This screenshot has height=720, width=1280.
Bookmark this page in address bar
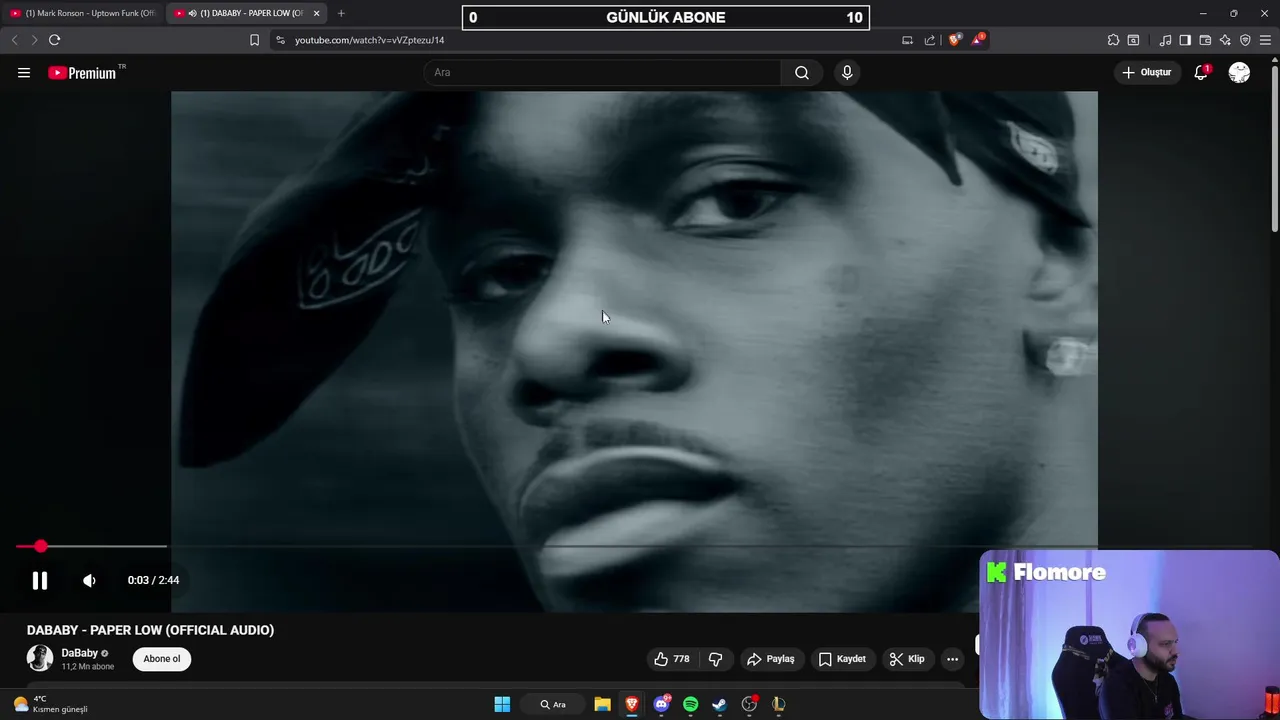(254, 40)
